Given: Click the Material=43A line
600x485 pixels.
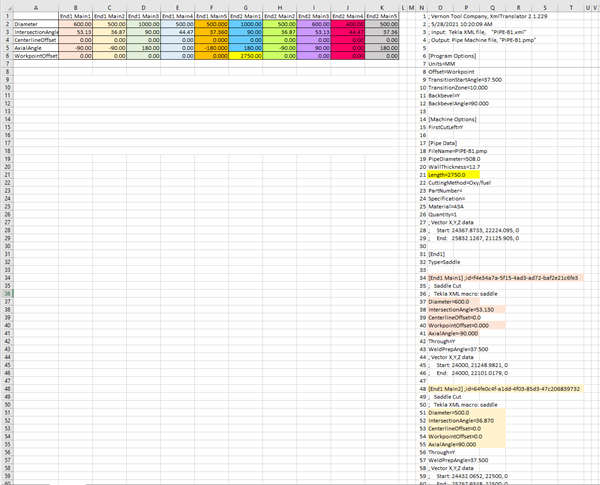Looking at the screenshot, I should point(446,207).
